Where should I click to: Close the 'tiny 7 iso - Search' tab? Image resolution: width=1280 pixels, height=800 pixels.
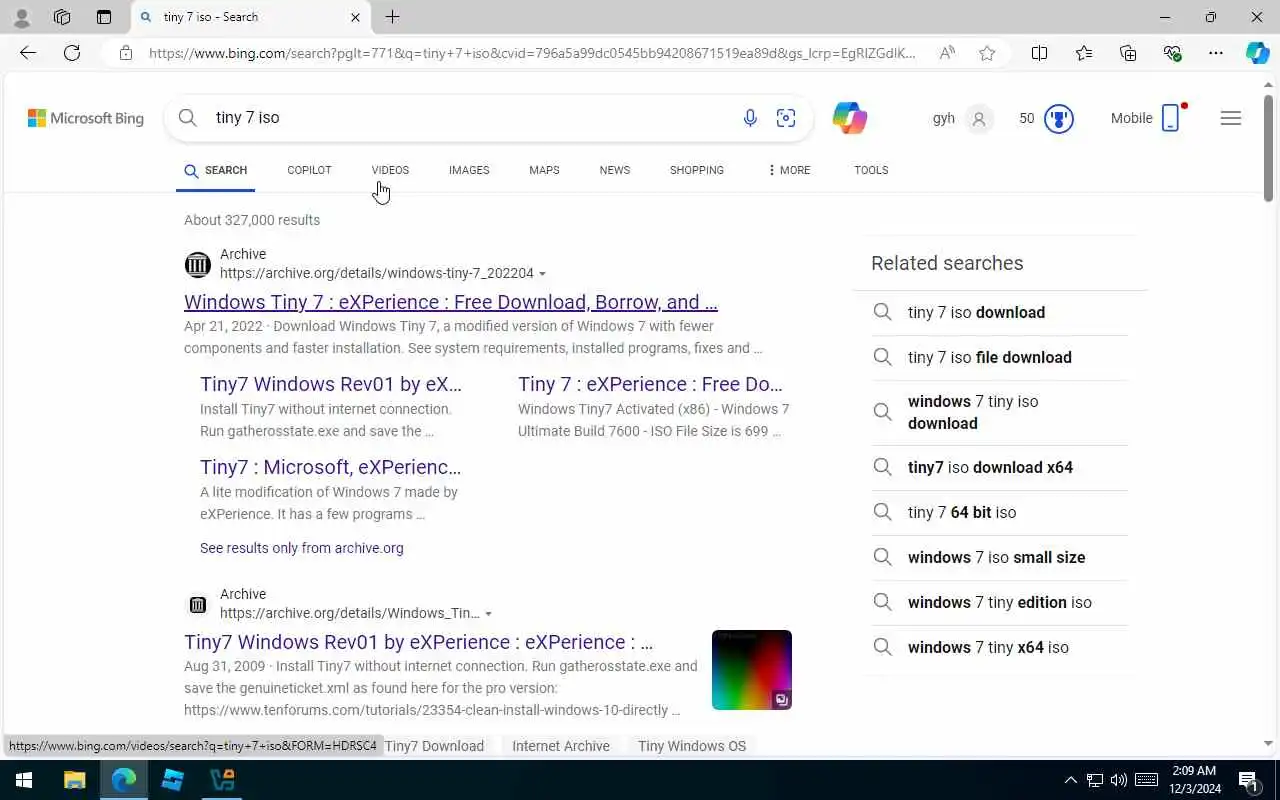(355, 17)
